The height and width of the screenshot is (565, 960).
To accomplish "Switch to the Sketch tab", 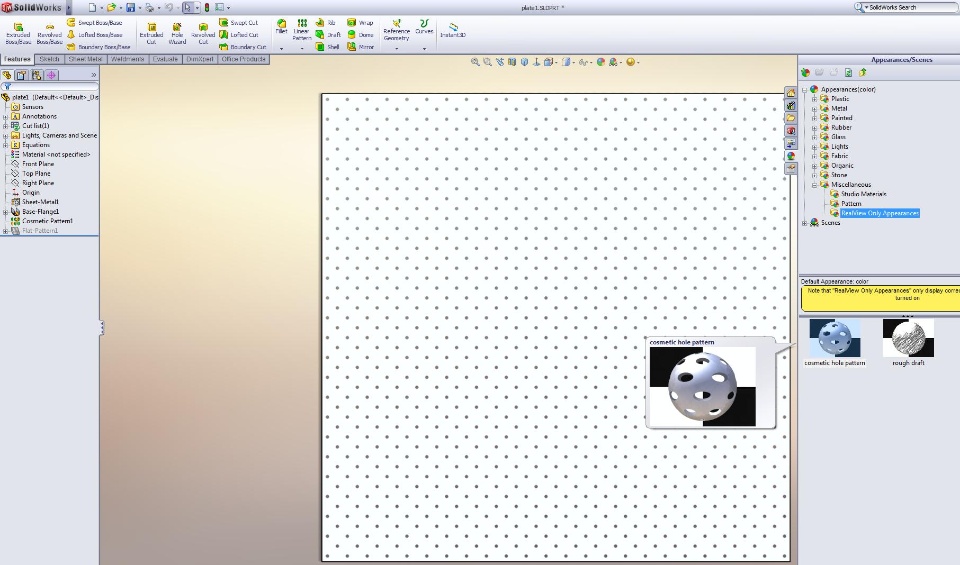I will pyautogui.click(x=50, y=59).
